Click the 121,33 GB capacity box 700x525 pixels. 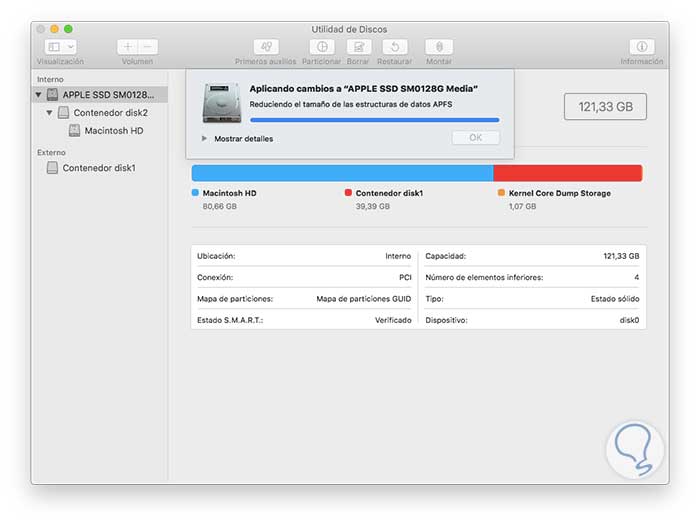(605, 107)
